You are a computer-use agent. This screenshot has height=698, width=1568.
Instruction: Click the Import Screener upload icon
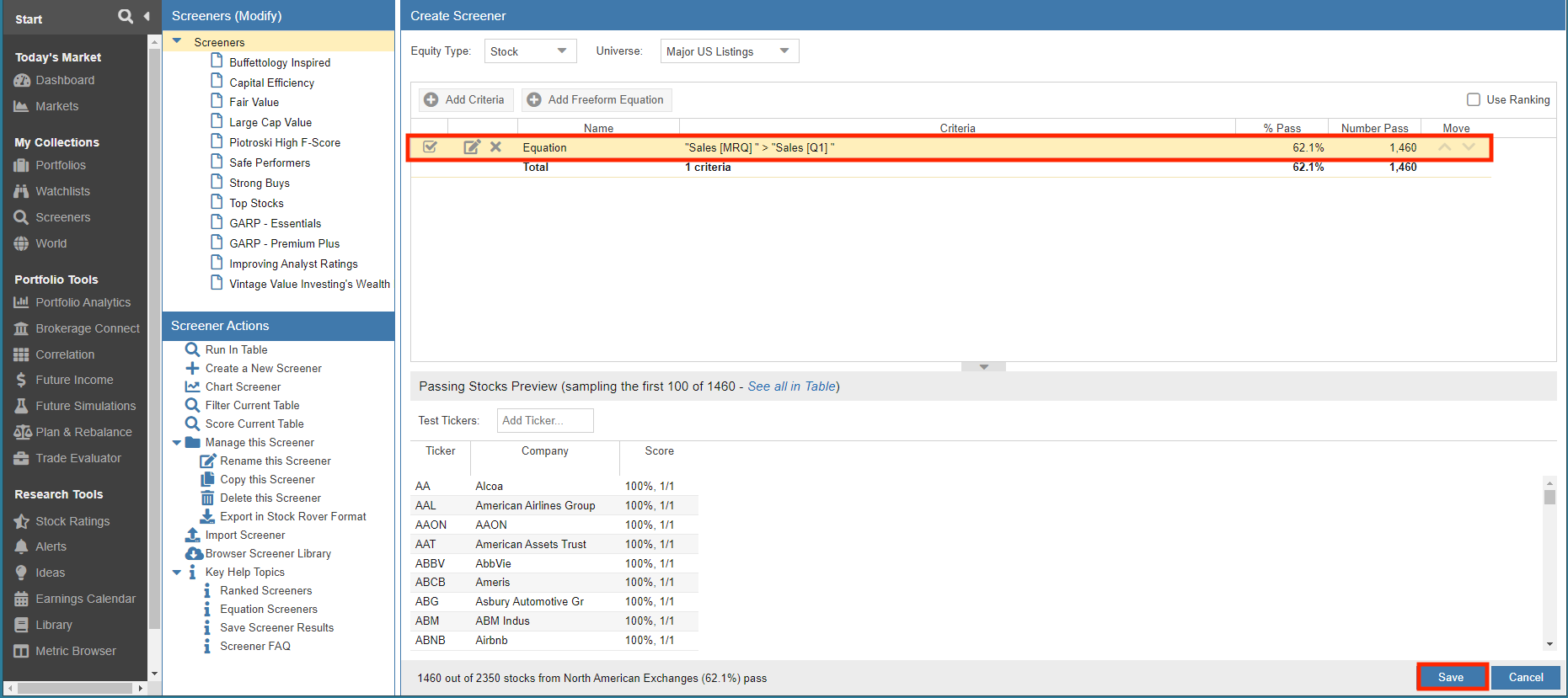192,535
